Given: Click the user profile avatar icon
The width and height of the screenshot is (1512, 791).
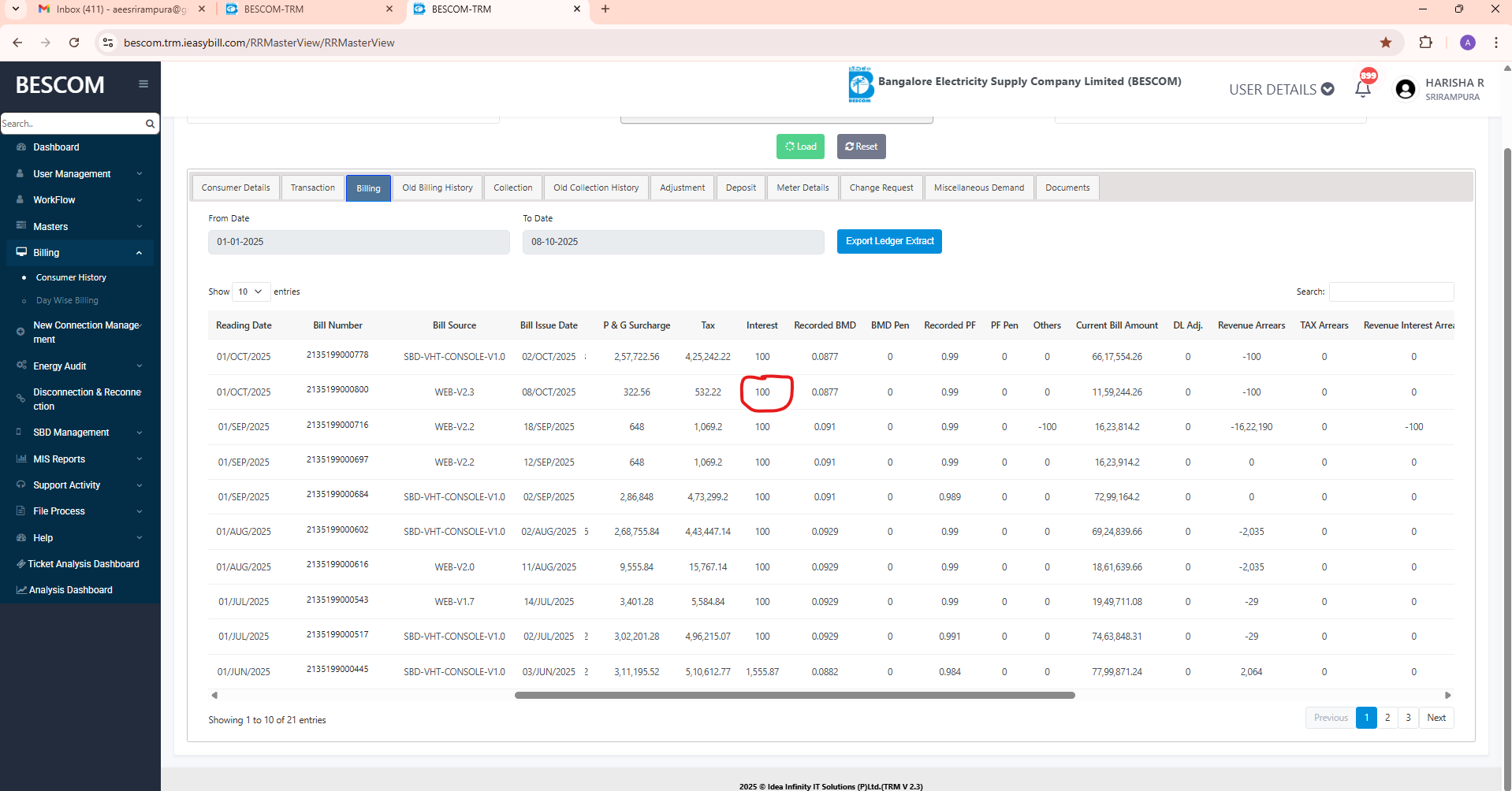Looking at the screenshot, I should [1405, 89].
